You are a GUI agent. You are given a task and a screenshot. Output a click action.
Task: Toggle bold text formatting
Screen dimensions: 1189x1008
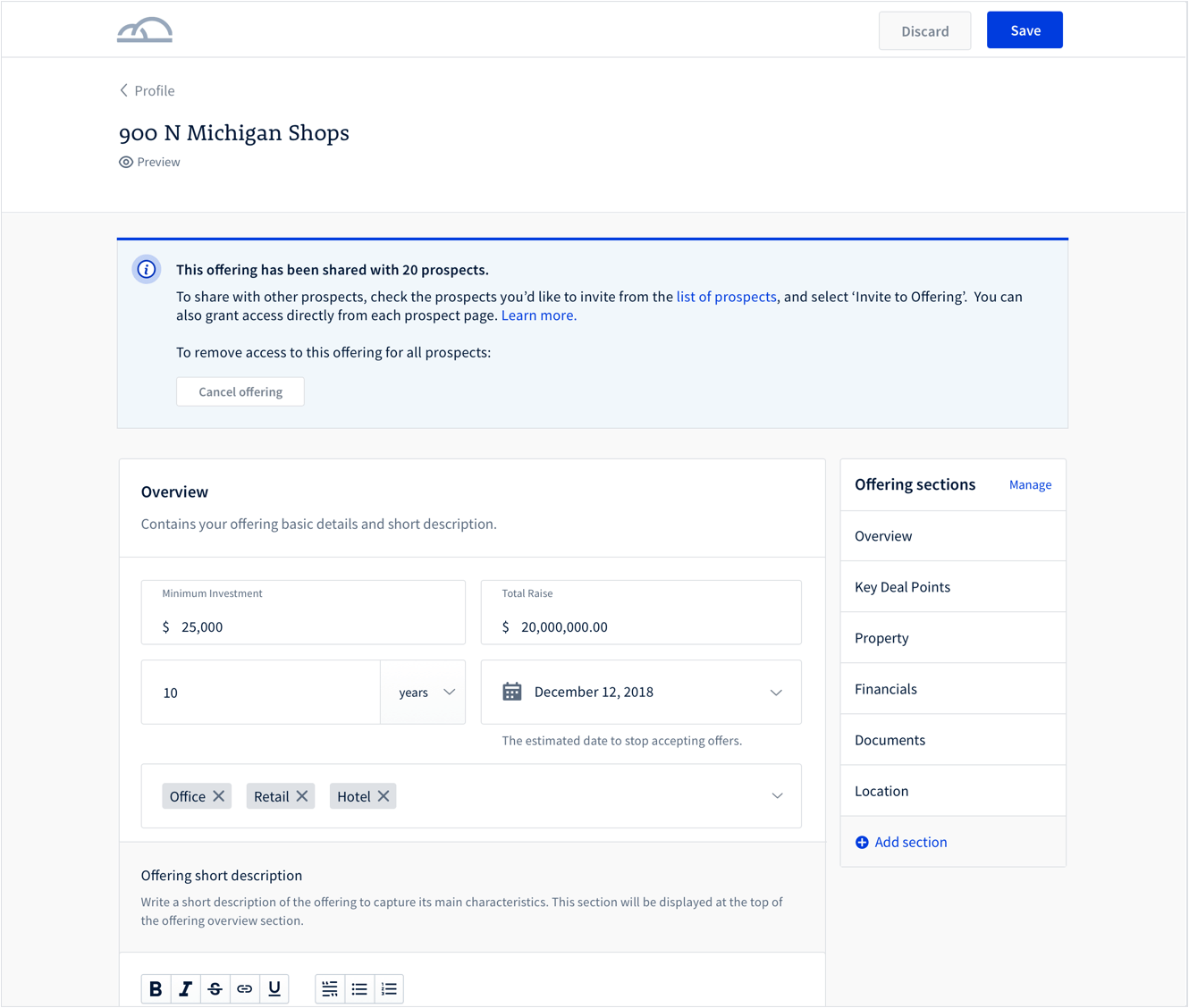[156, 988]
